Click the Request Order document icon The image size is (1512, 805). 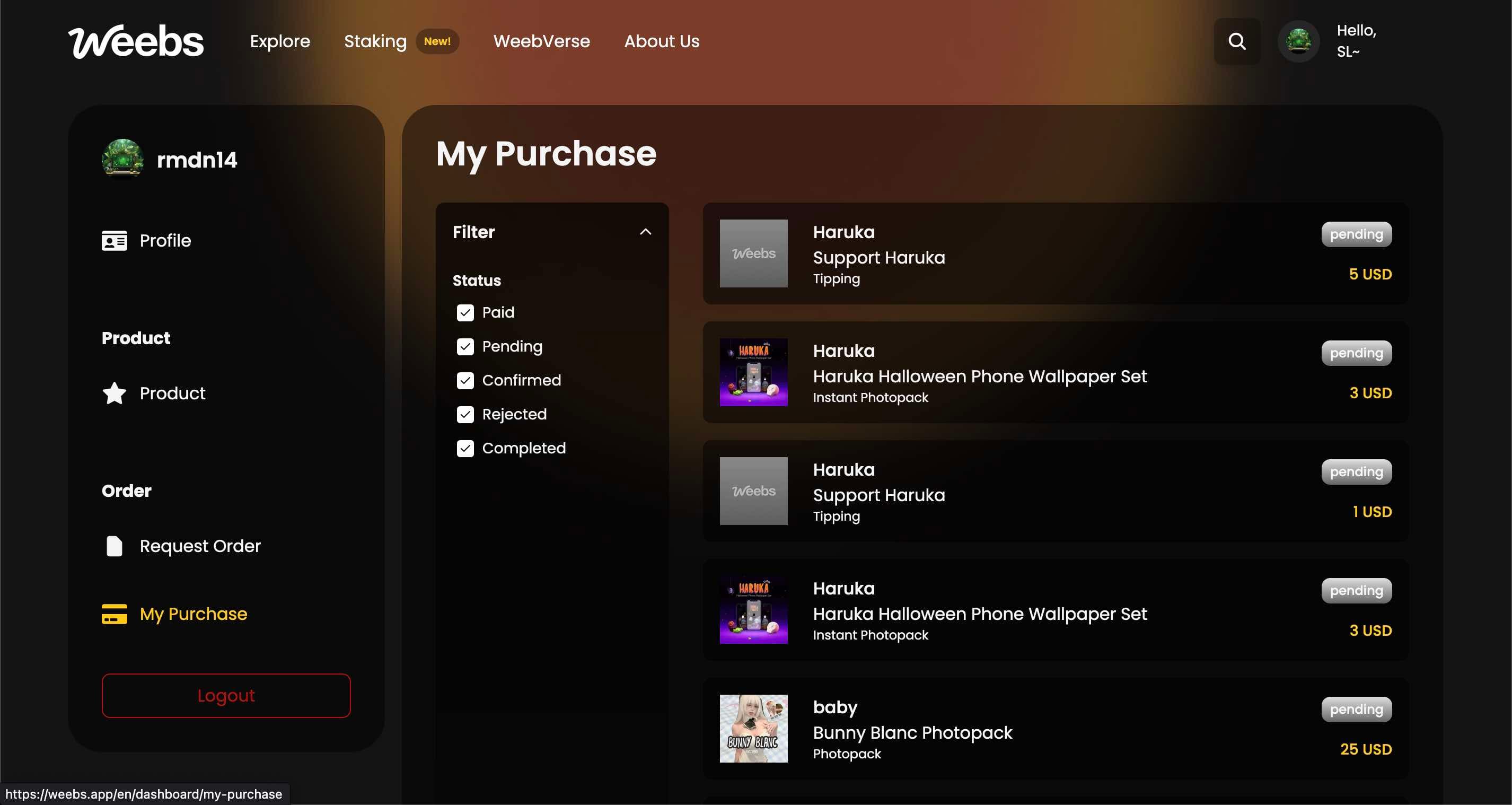pos(115,546)
